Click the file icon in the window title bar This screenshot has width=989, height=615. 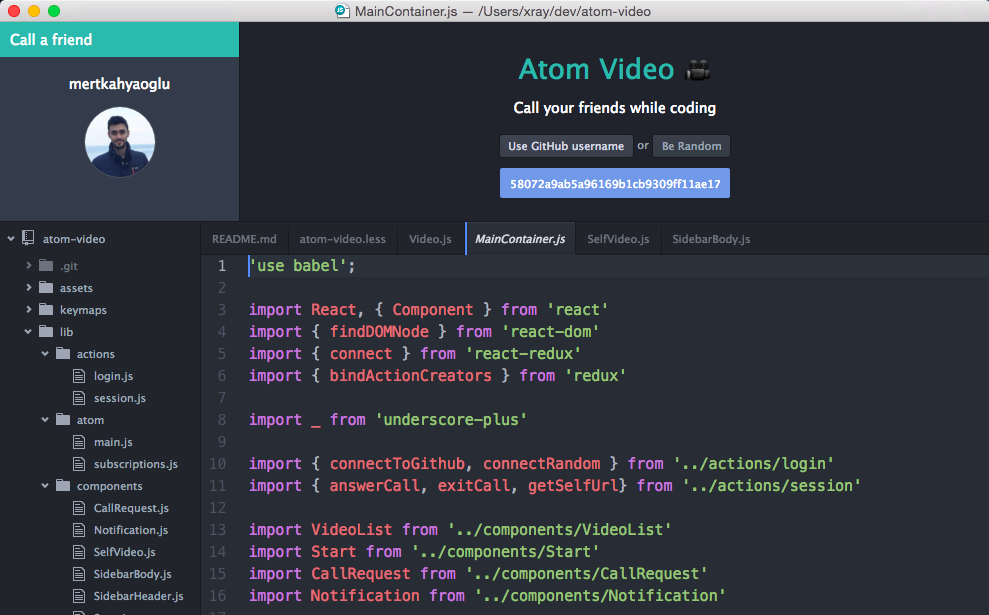point(342,11)
